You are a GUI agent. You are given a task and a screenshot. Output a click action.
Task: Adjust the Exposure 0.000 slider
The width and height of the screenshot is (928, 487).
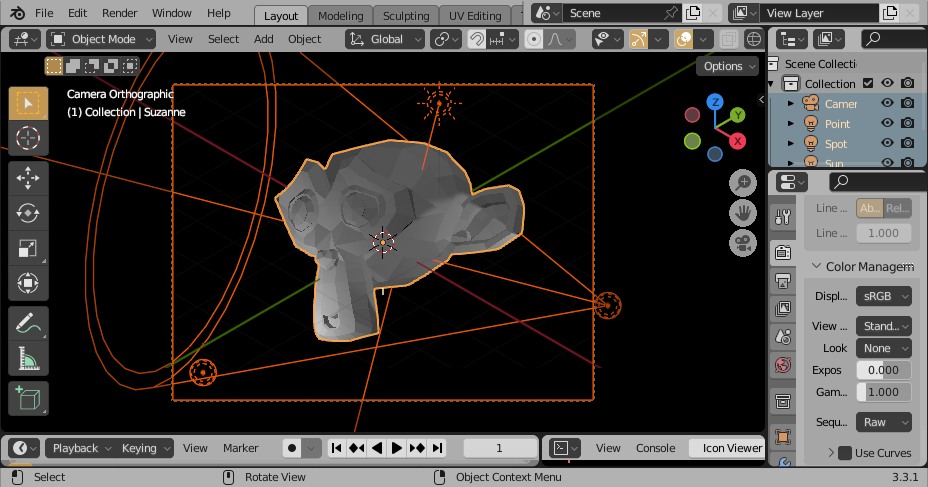tap(884, 370)
